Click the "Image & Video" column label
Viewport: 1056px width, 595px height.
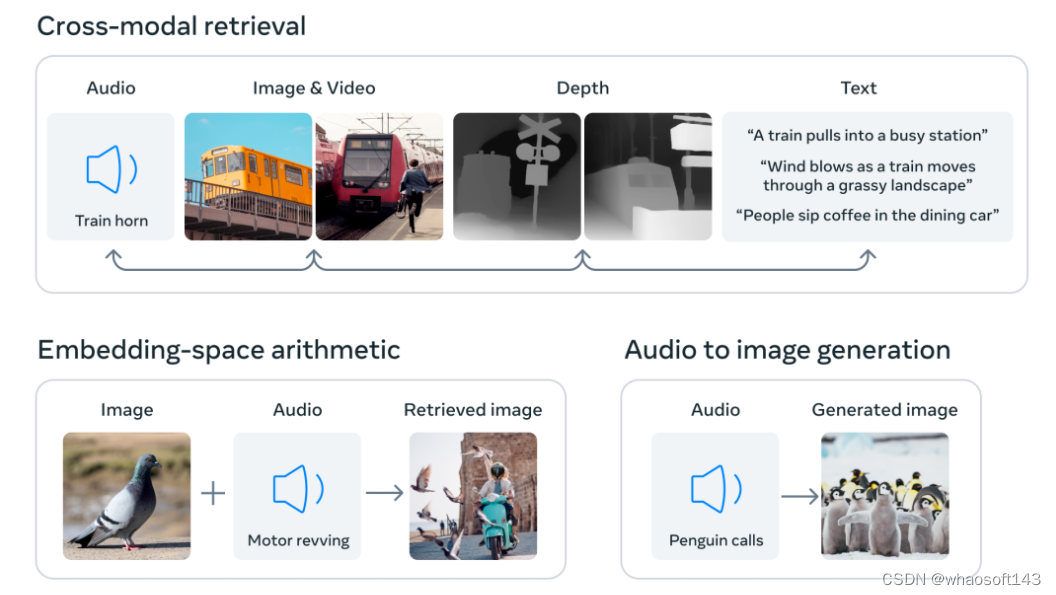click(314, 88)
